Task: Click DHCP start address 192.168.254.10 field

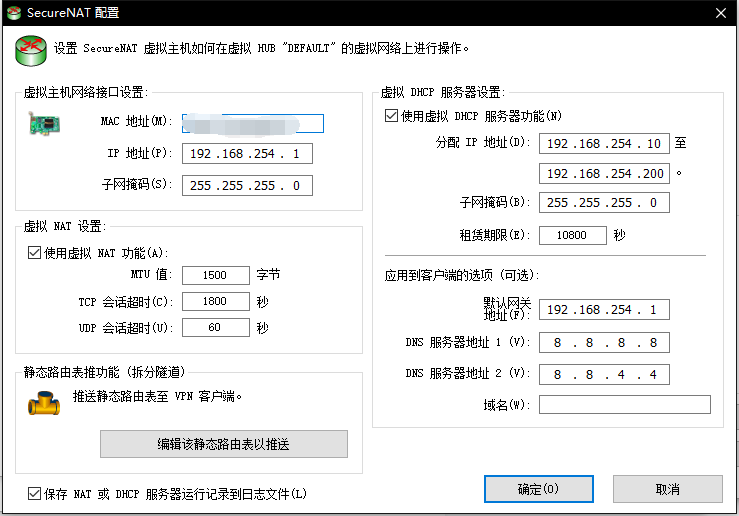Action: pos(604,144)
